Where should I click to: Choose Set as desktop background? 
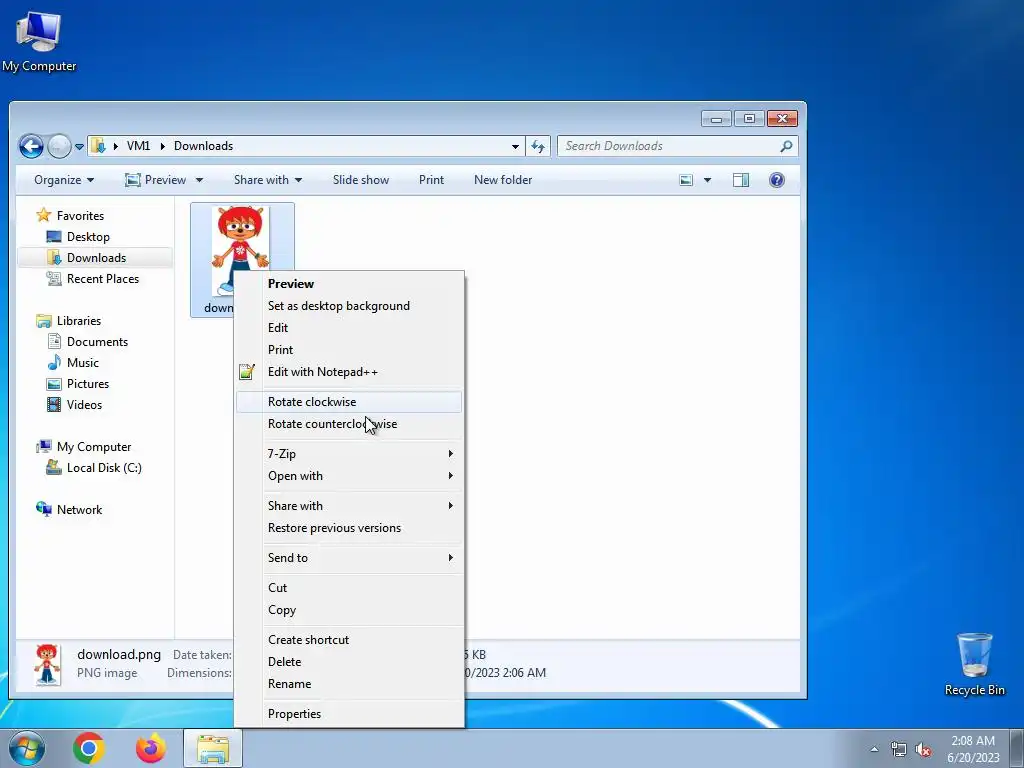349,306
